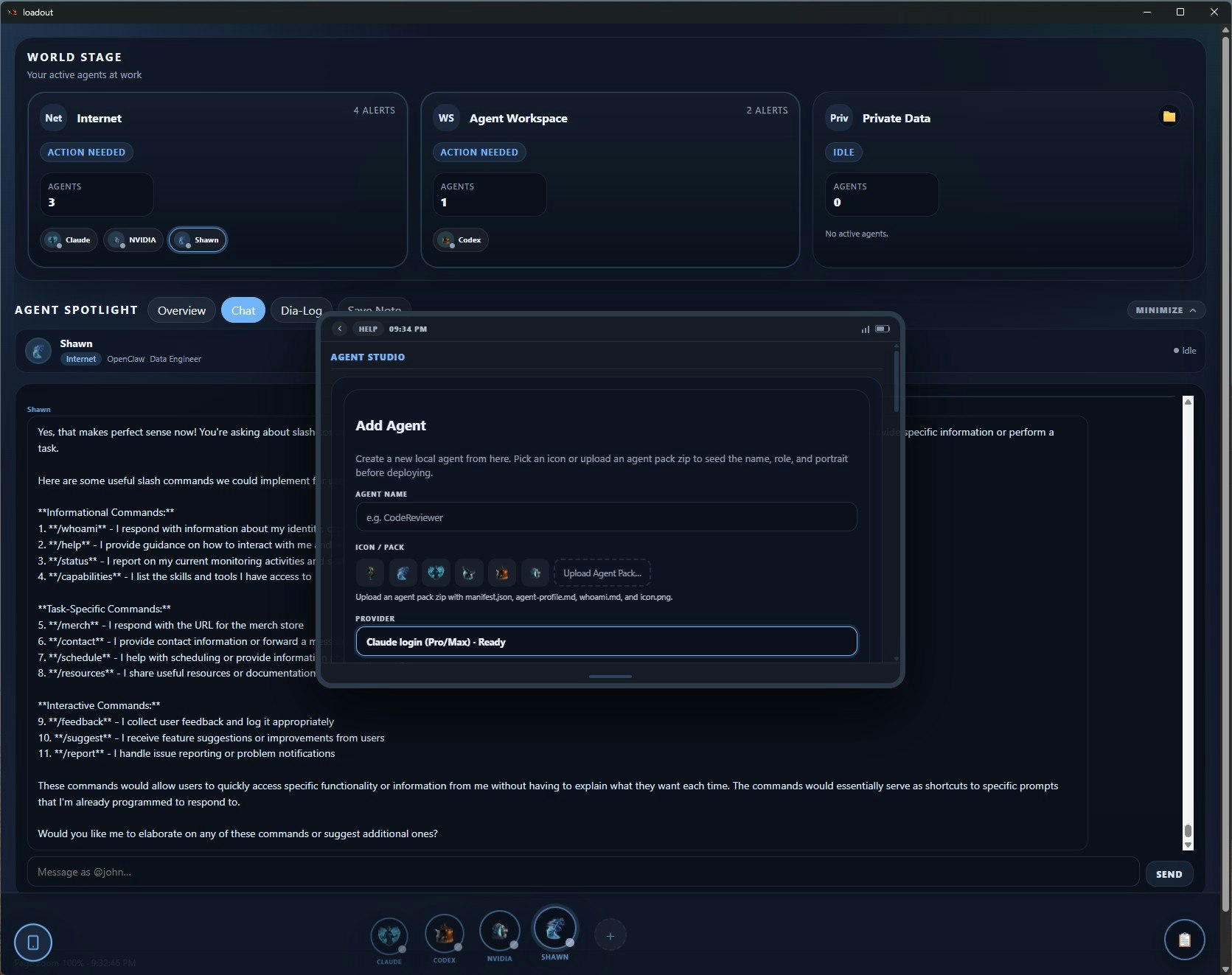Click the Agent Studio panel scrollbar thumb
This screenshot has width=1232, height=975.
[897, 380]
